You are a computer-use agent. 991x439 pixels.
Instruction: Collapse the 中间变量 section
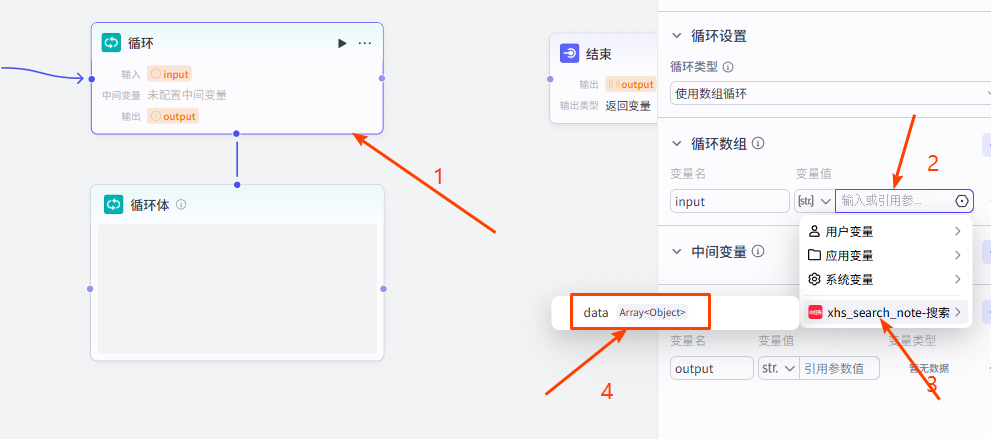677,252
